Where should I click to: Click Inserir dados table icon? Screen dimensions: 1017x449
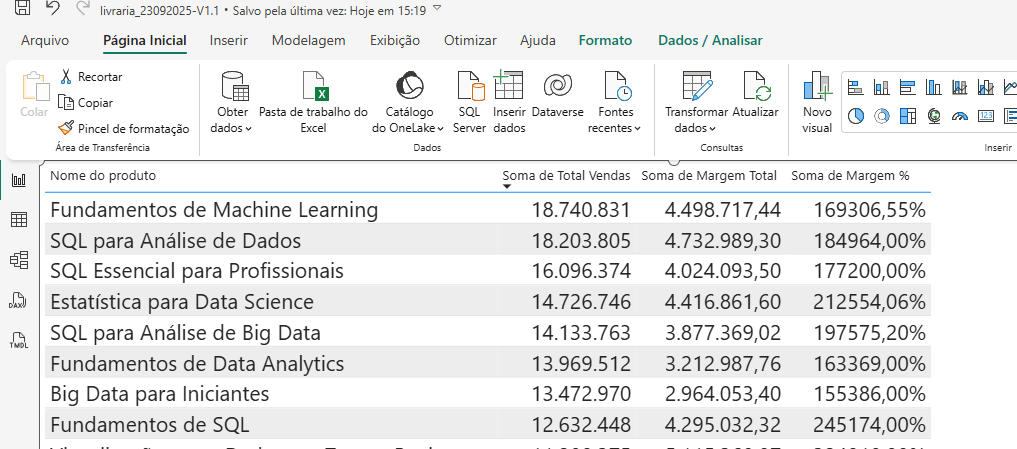(508, 85)
